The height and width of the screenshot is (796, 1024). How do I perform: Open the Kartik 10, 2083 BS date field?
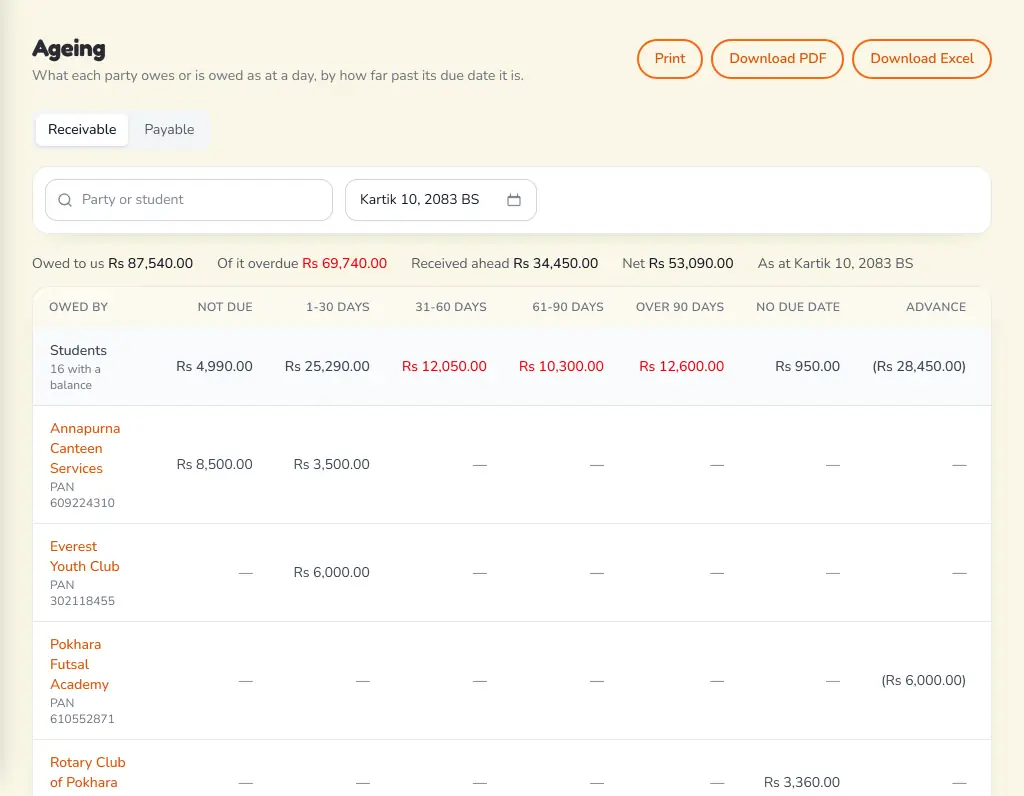(441, 200)
